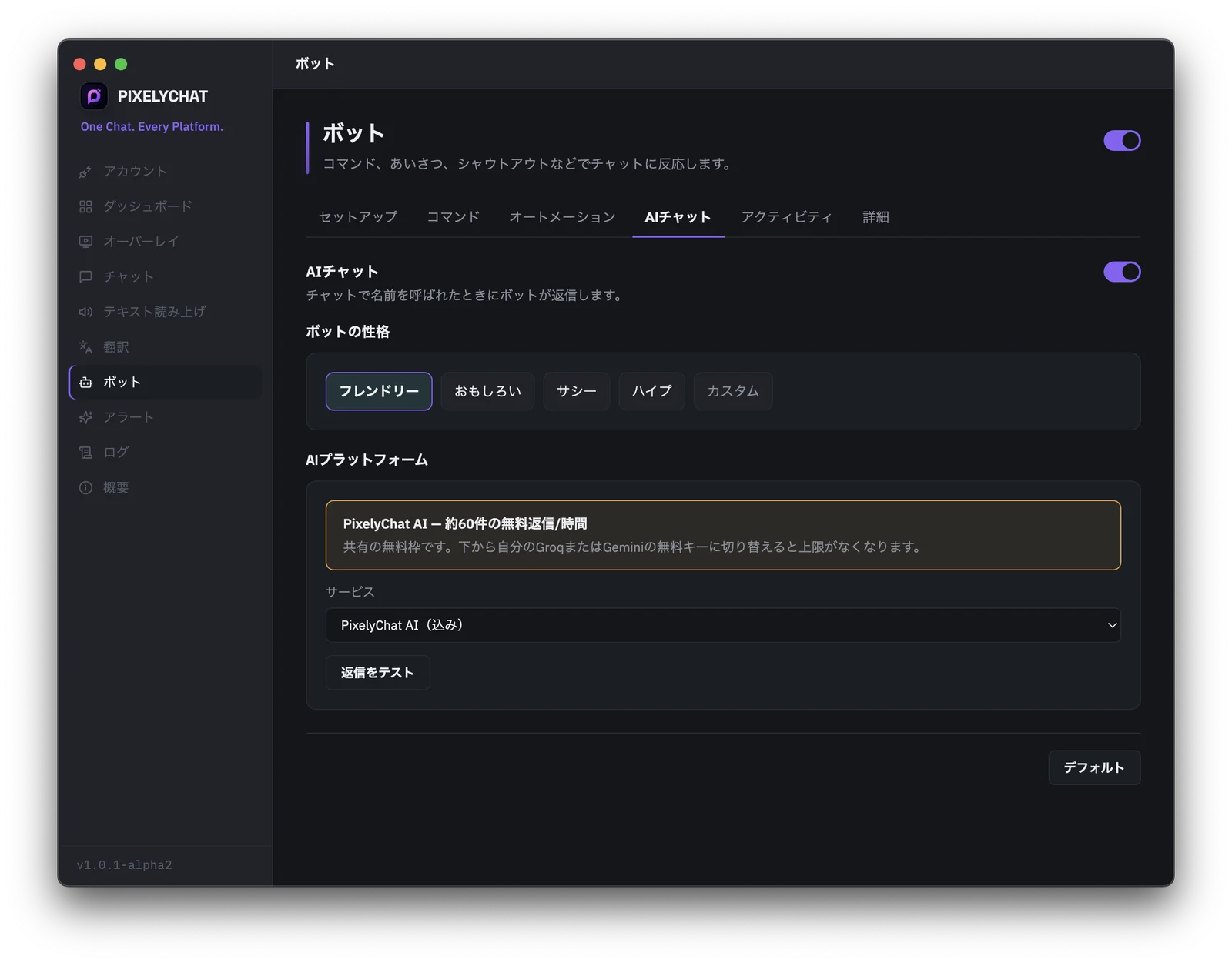The width and height of the screenshot is (1232, 963).
Task: Click the ボット robot icon in sidebar
Action: (x=85, y=383)
